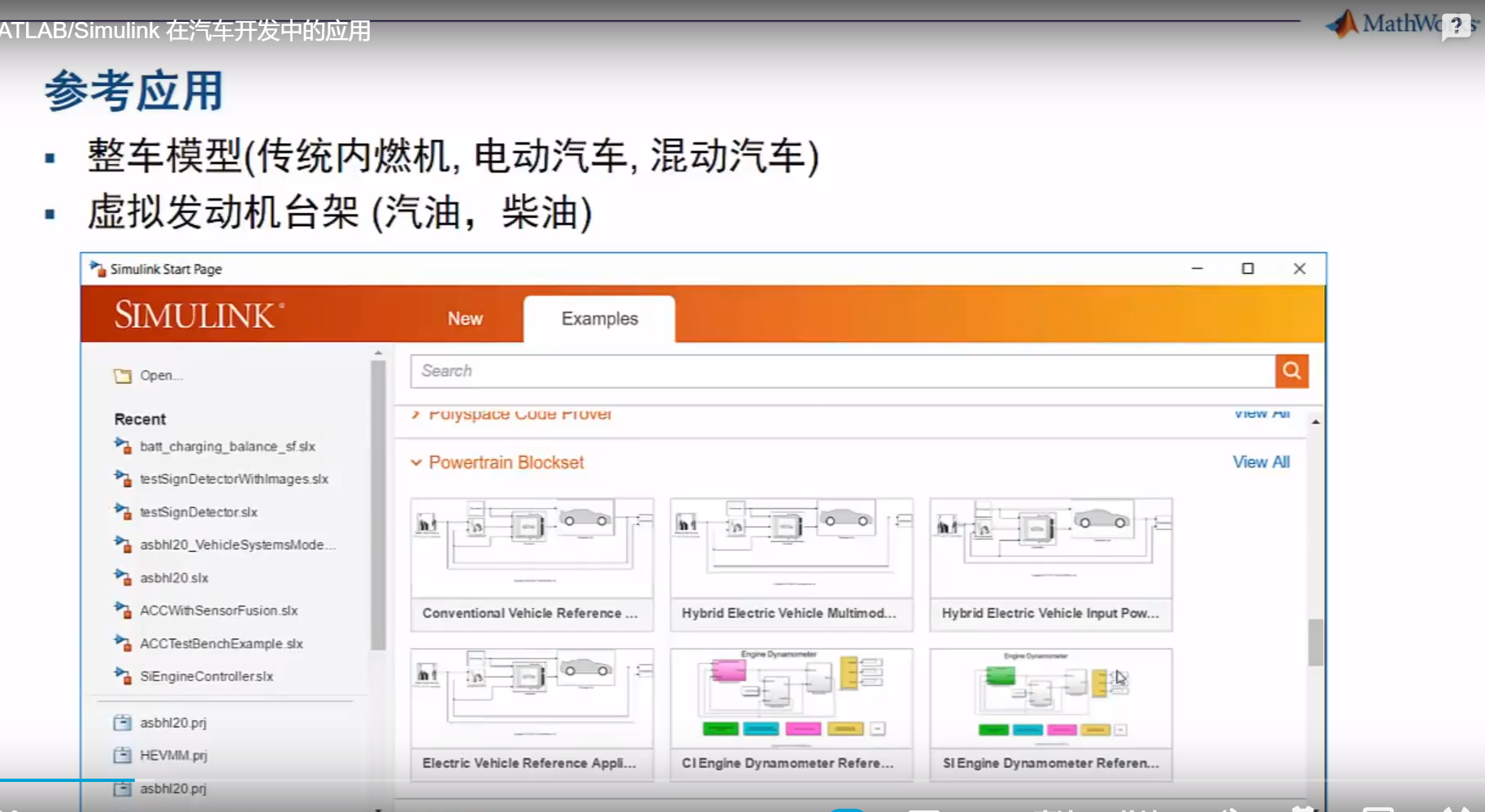The height and width of the screenshot is (812, 1485).
Task: Click the Open... link
Action: click(161, 376)
